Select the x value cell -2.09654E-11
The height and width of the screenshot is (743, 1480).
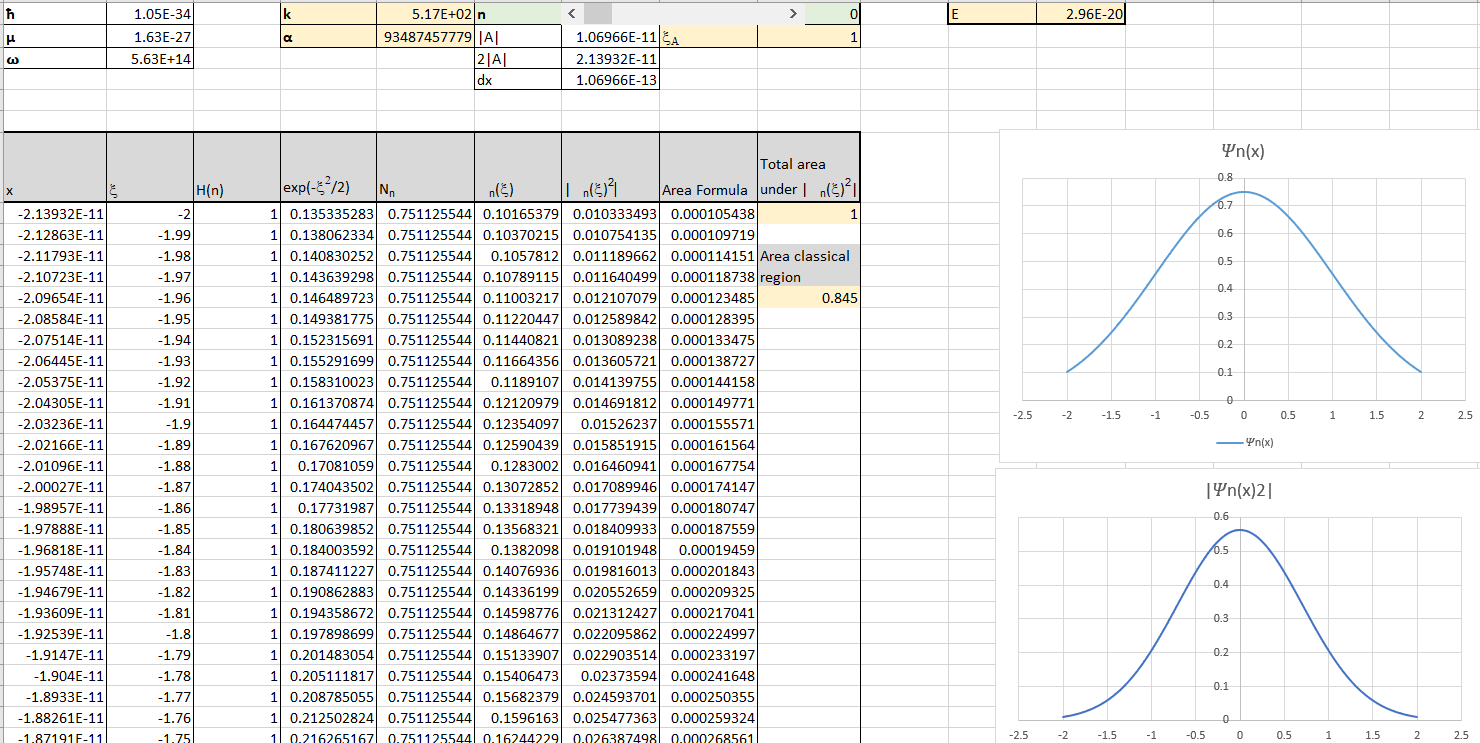point(55,298)
